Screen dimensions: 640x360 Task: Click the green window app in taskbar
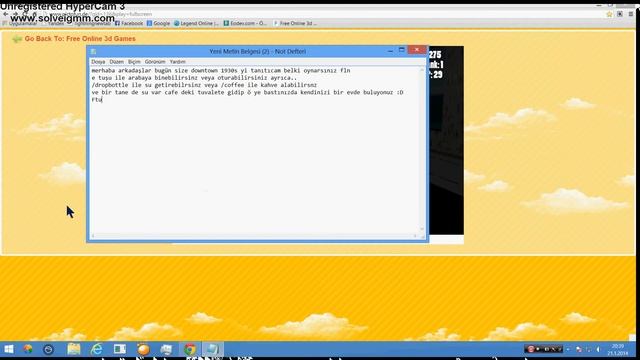coord(120,349)
